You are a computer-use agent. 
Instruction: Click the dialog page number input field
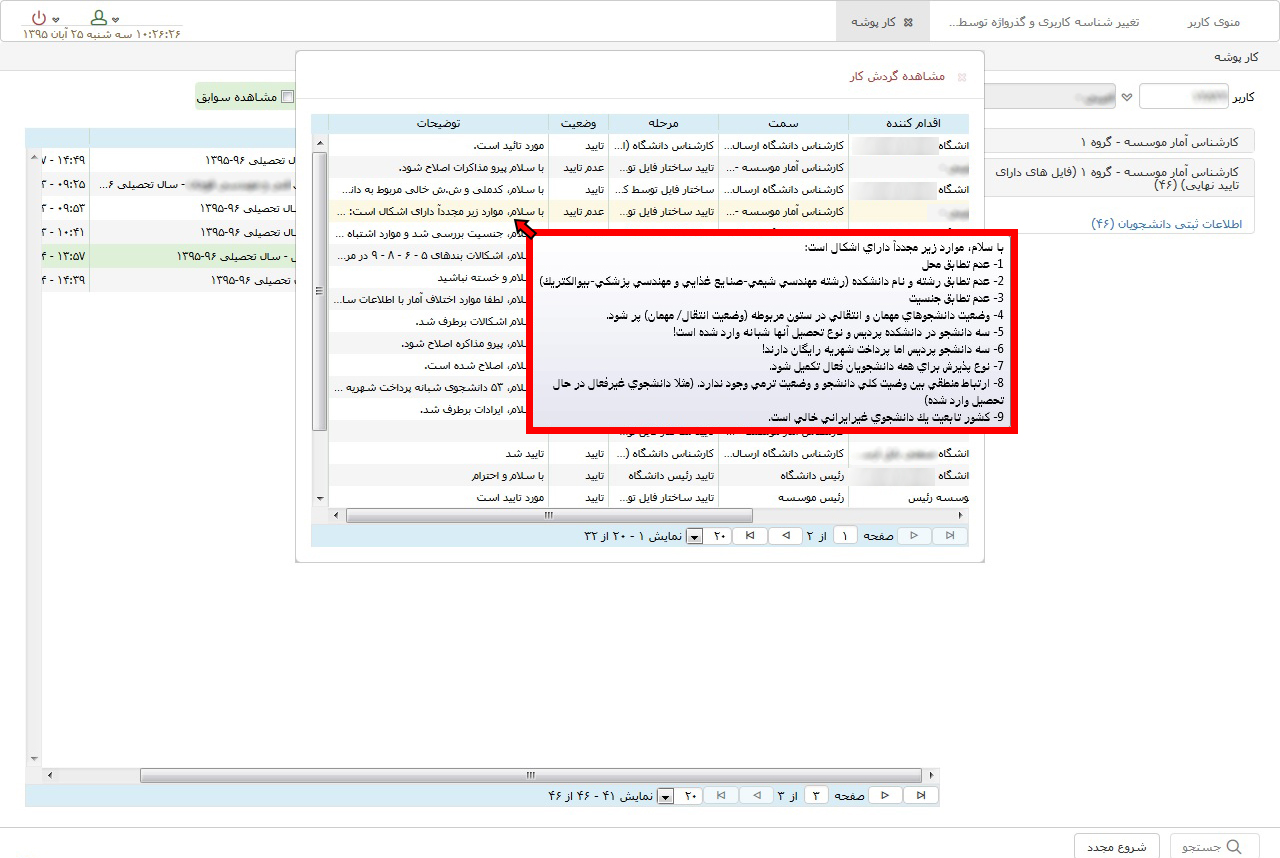tap(845, 536)
